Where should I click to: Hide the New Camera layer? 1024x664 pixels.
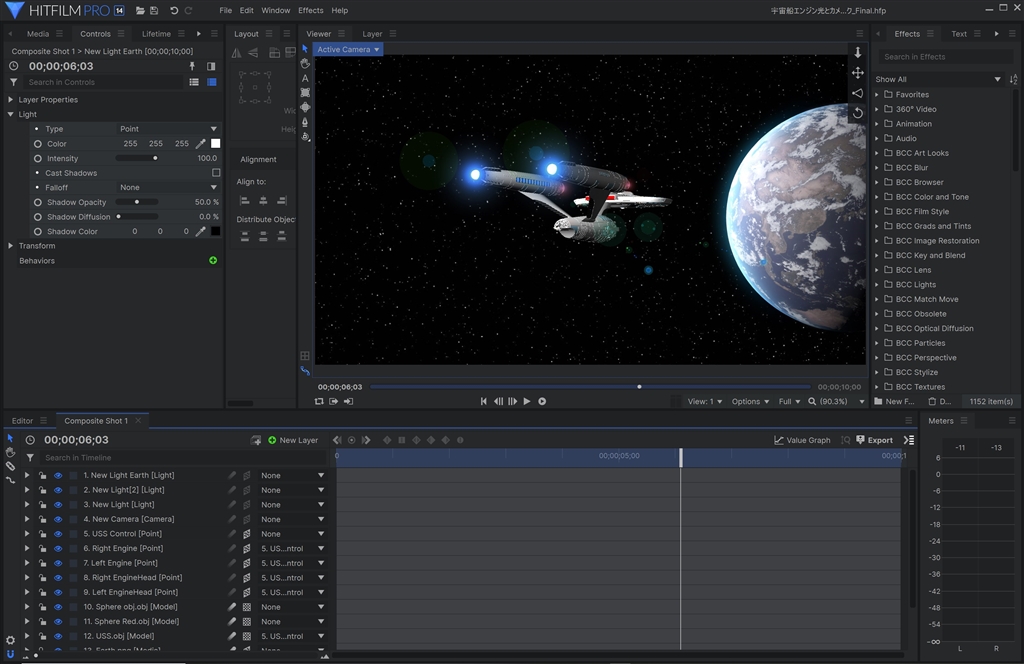coord(58,519)
